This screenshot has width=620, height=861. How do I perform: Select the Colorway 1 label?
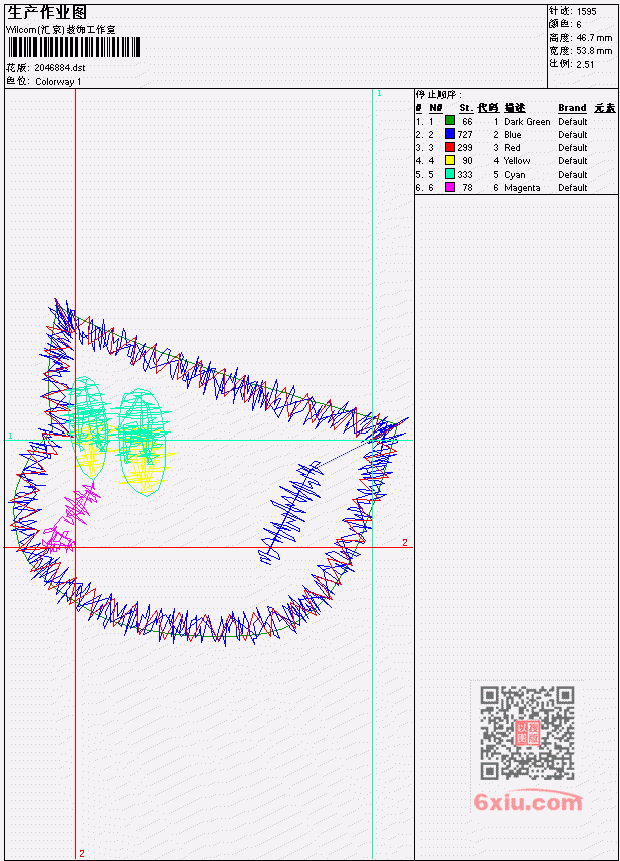(x=58, y=81)
